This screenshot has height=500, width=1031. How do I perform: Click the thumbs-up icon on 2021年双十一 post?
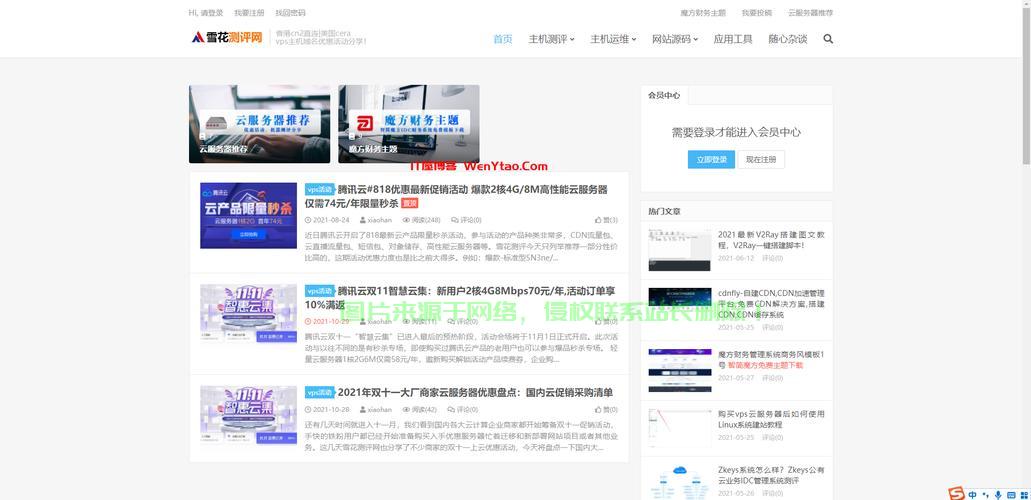click(598, 409)
